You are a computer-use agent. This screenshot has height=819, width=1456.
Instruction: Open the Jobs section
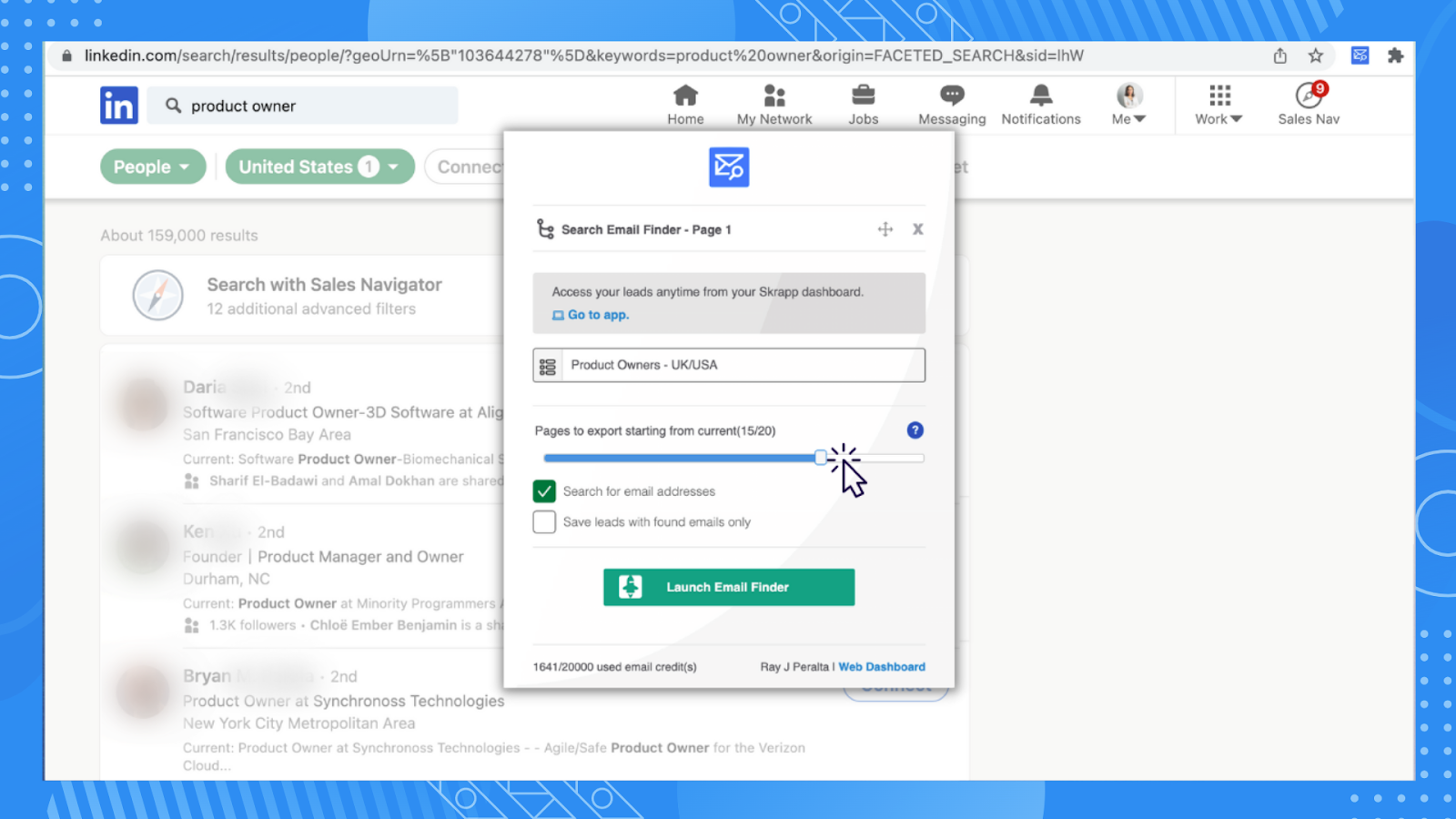pyautogui.click(x=863, y=105)
